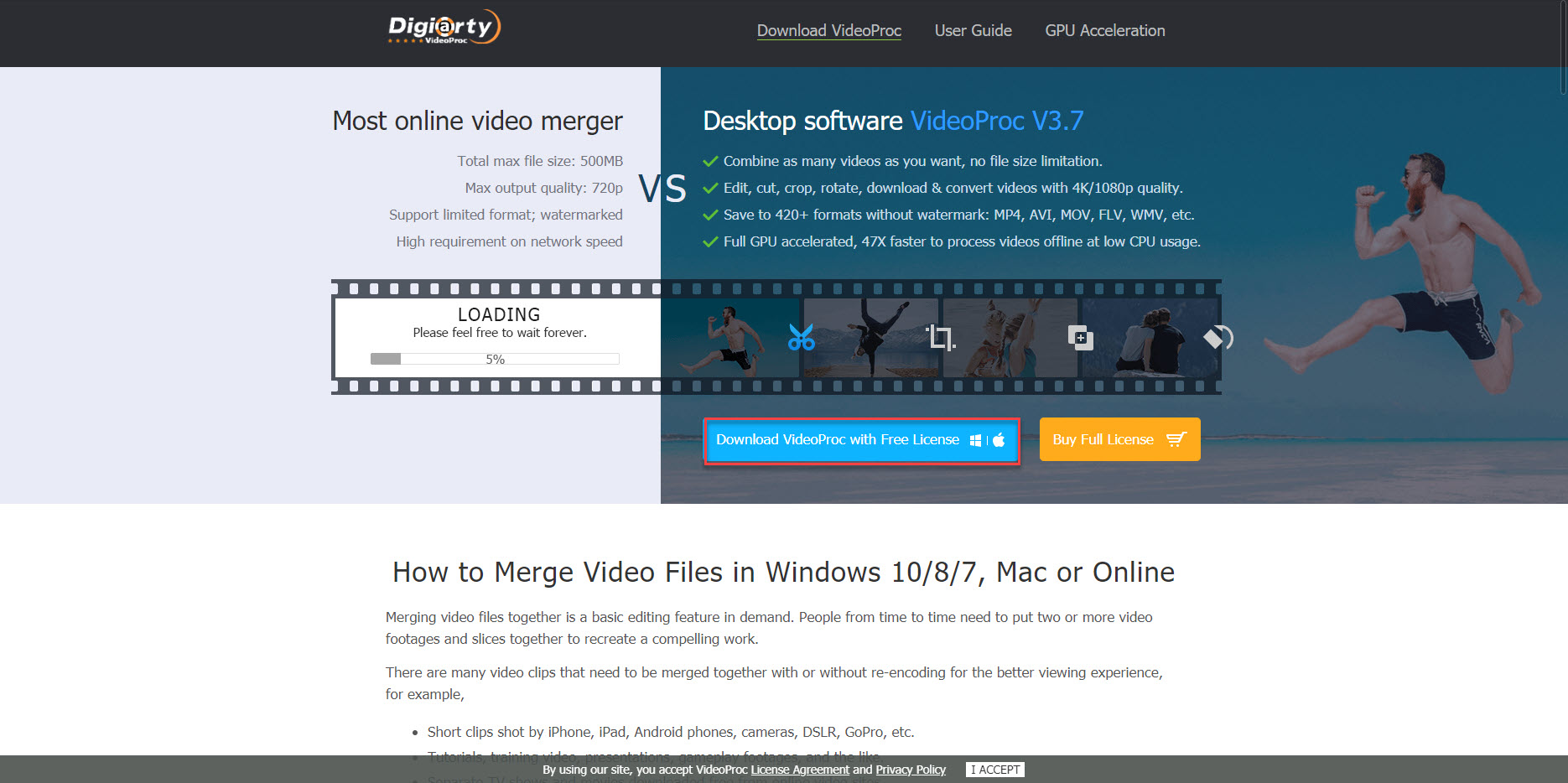This screenshot has width=1568, height=783.
Task: Open the Privacy Policy link
Action: click(911, 770)
